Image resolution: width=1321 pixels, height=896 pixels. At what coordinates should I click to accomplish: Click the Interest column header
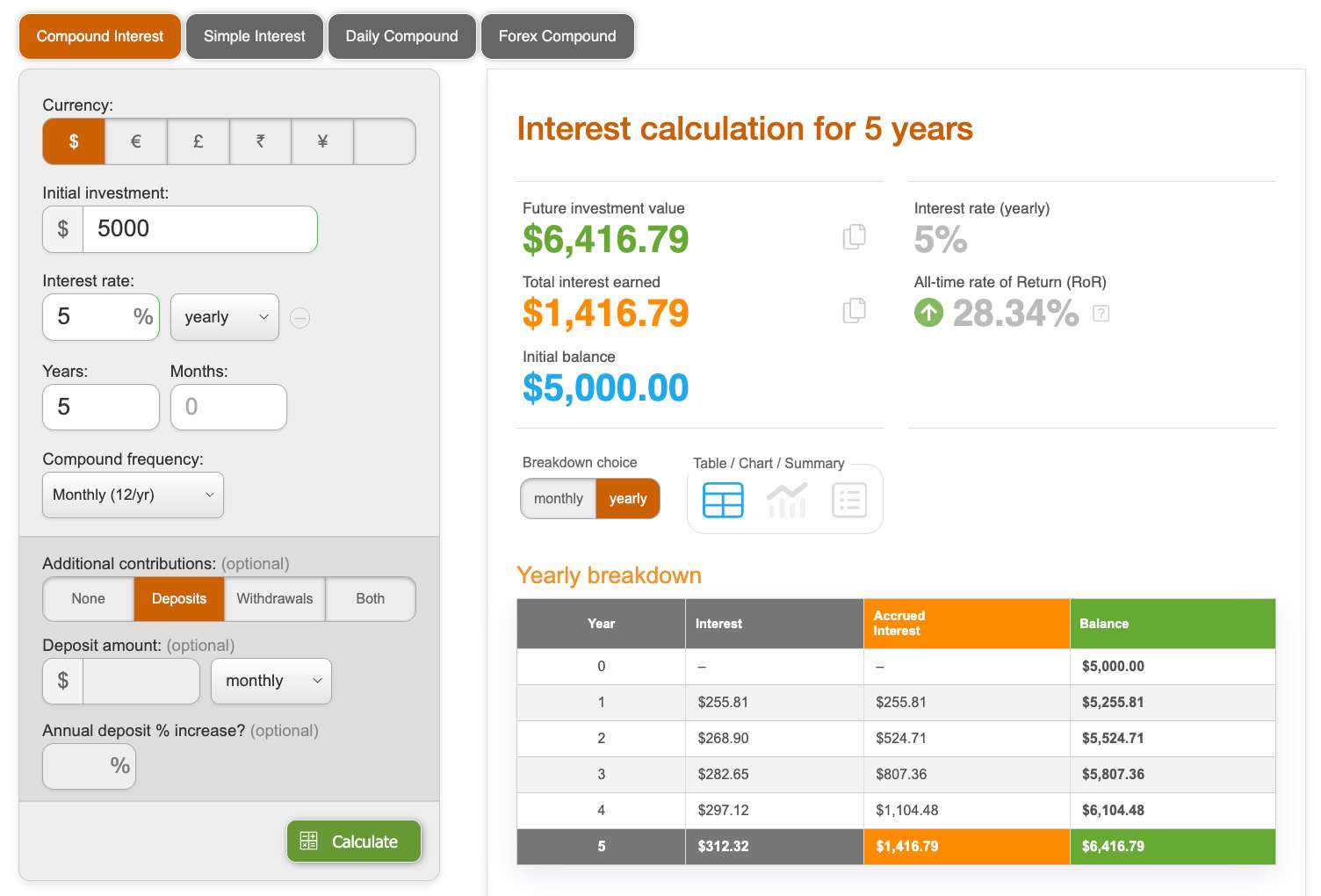pos(775,624)
